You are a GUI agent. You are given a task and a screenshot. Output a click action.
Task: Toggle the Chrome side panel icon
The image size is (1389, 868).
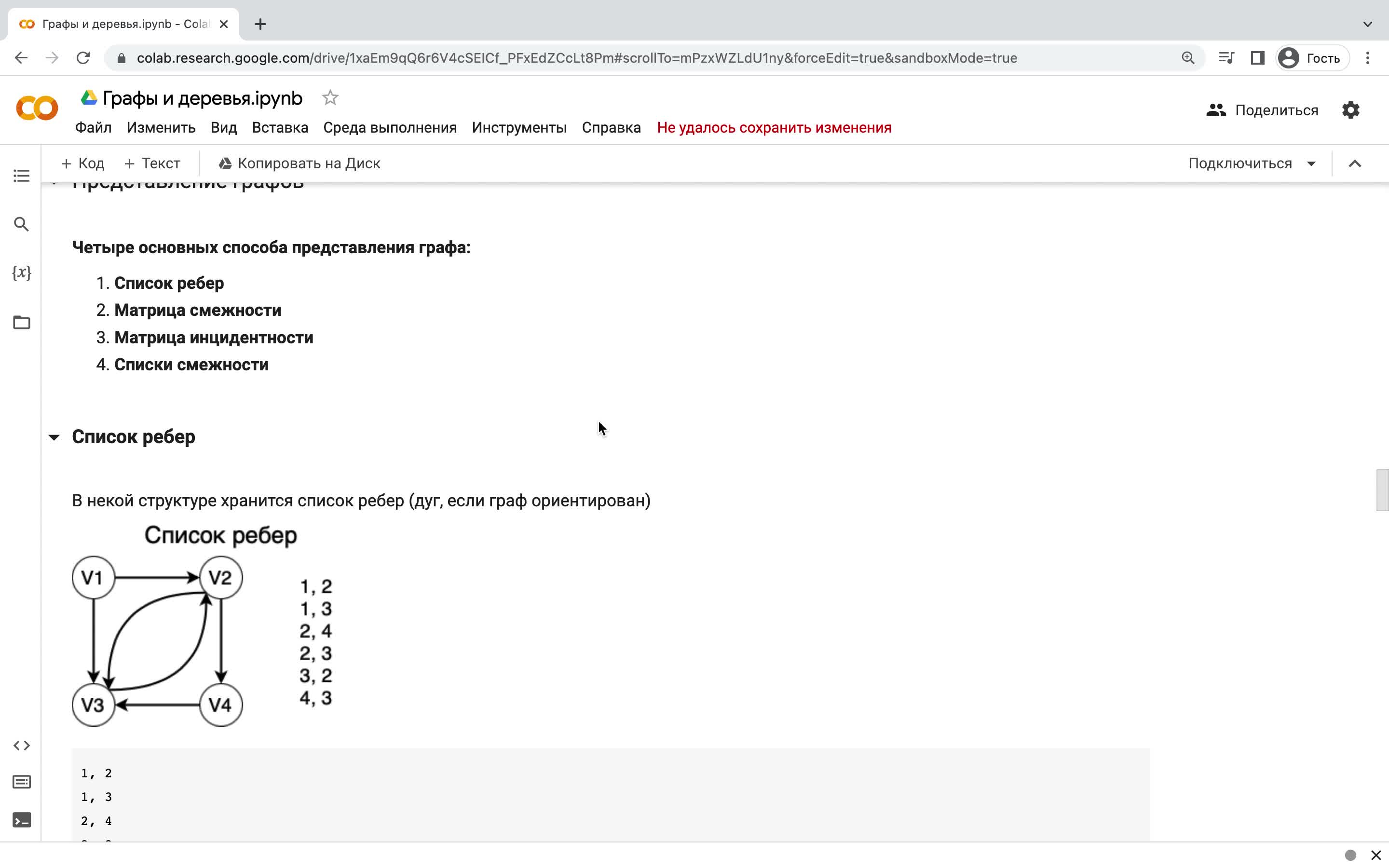pos(1257,58)
